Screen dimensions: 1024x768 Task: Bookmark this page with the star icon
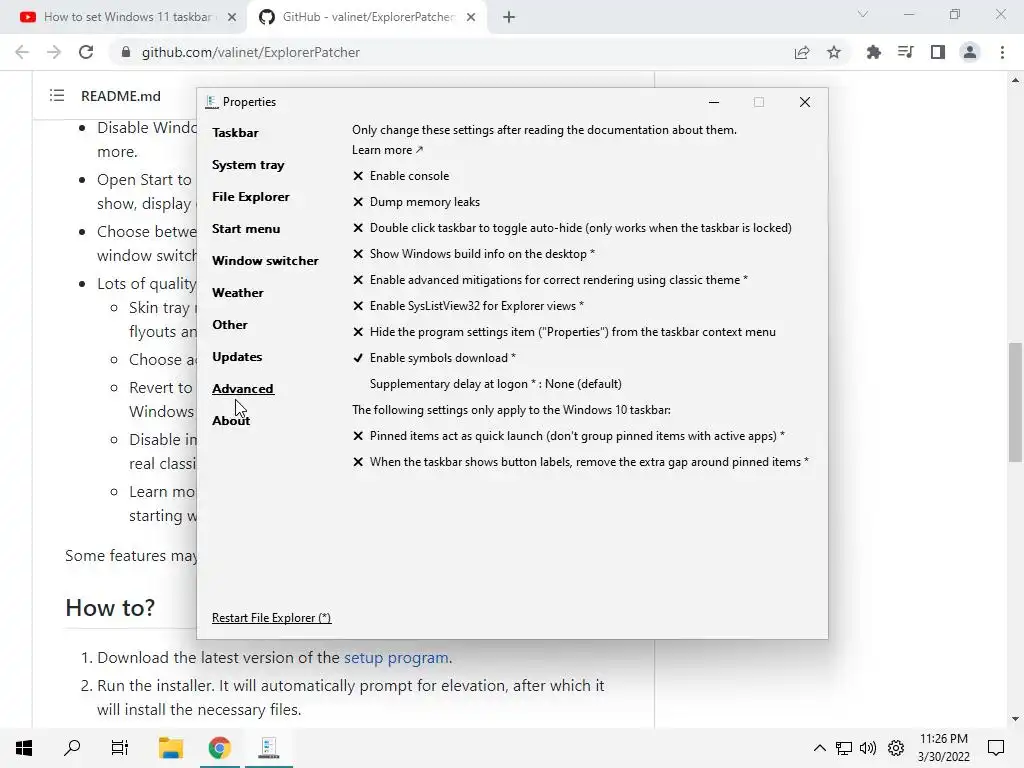pos(834,52)
